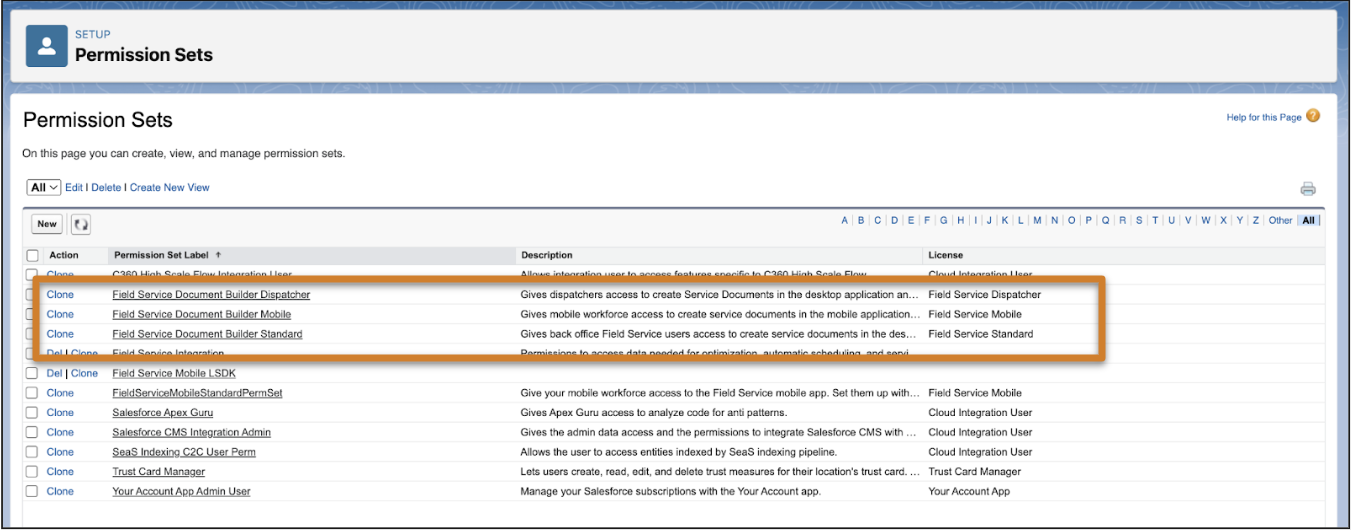Click the Your Account App license cell
1352x530 pixels.
969,491
